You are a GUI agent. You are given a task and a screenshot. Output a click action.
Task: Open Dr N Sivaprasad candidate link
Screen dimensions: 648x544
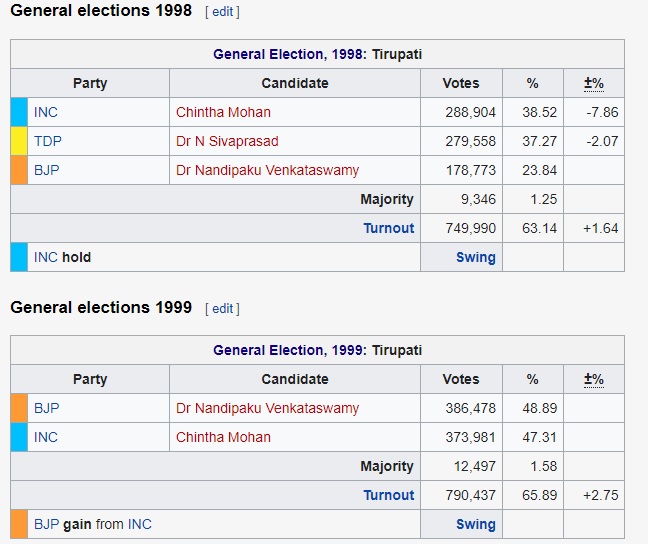pos(227,141)
